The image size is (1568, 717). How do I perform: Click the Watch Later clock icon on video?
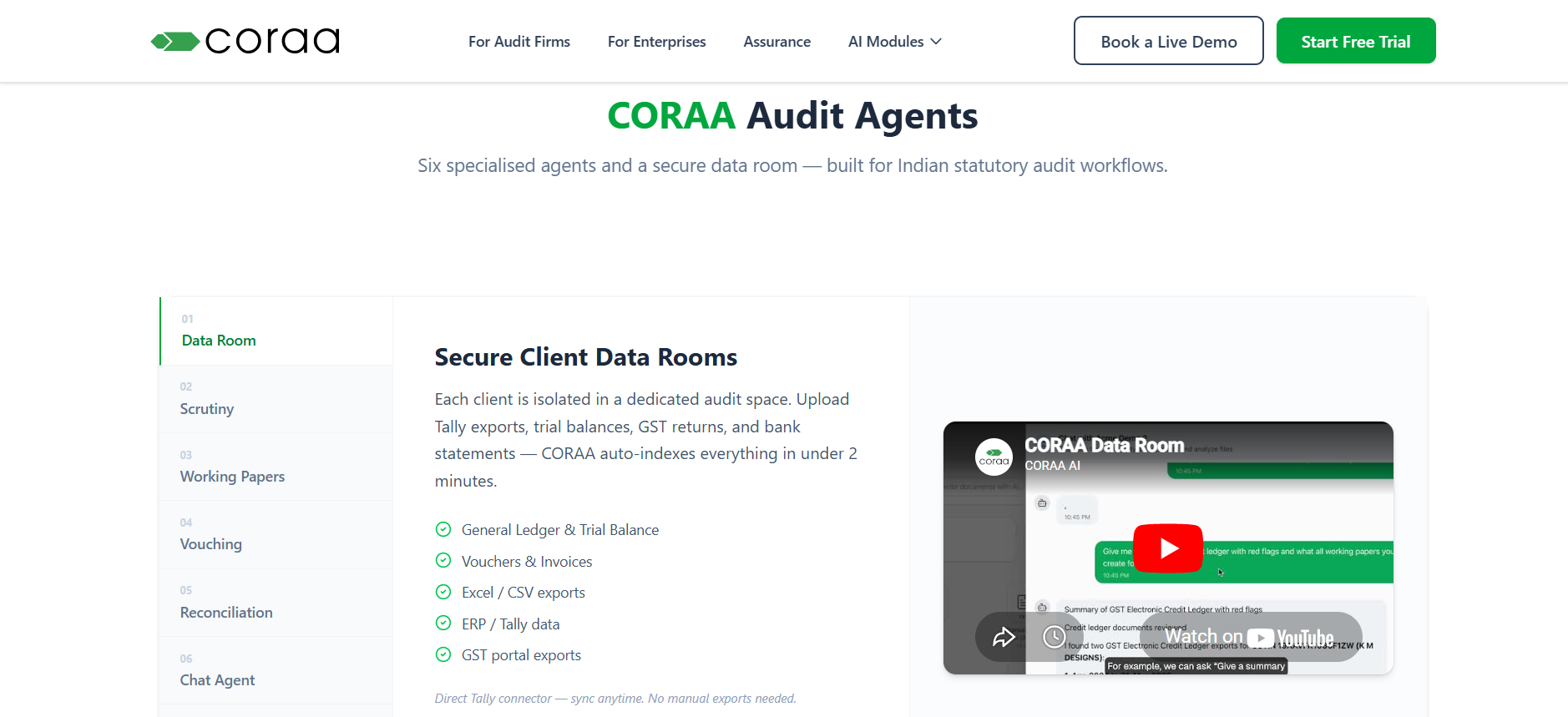[1055, 638]
